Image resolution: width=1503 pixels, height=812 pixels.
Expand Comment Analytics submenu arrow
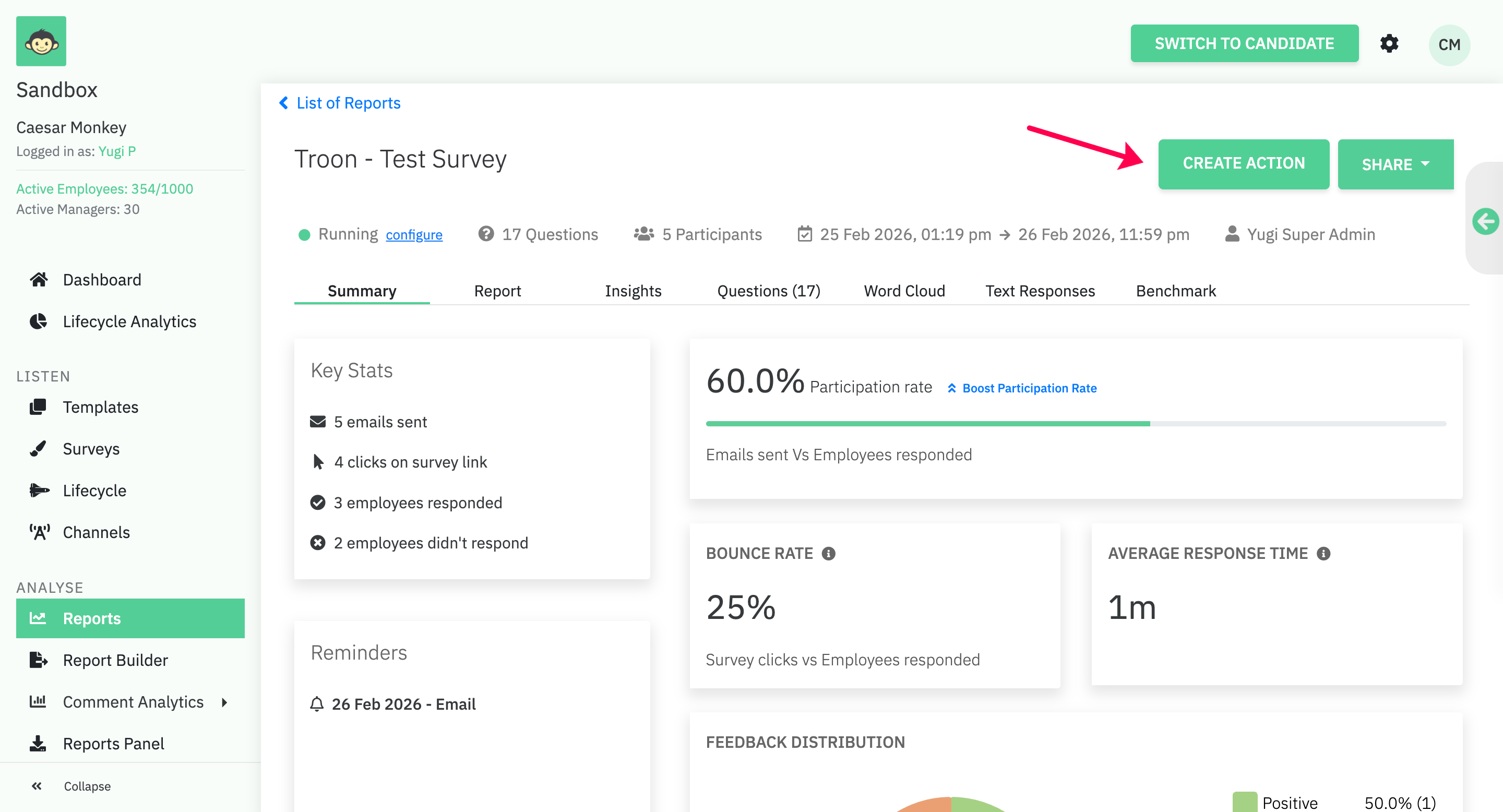coord(224,702)
